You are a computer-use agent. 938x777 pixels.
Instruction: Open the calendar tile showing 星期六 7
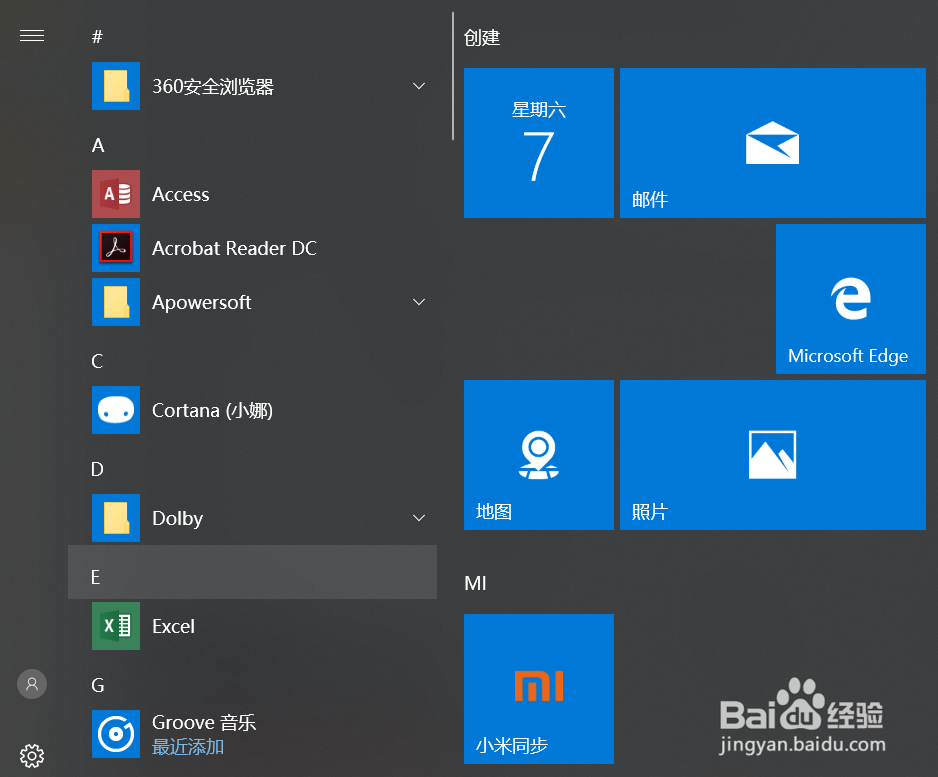[x=539, y=143]
